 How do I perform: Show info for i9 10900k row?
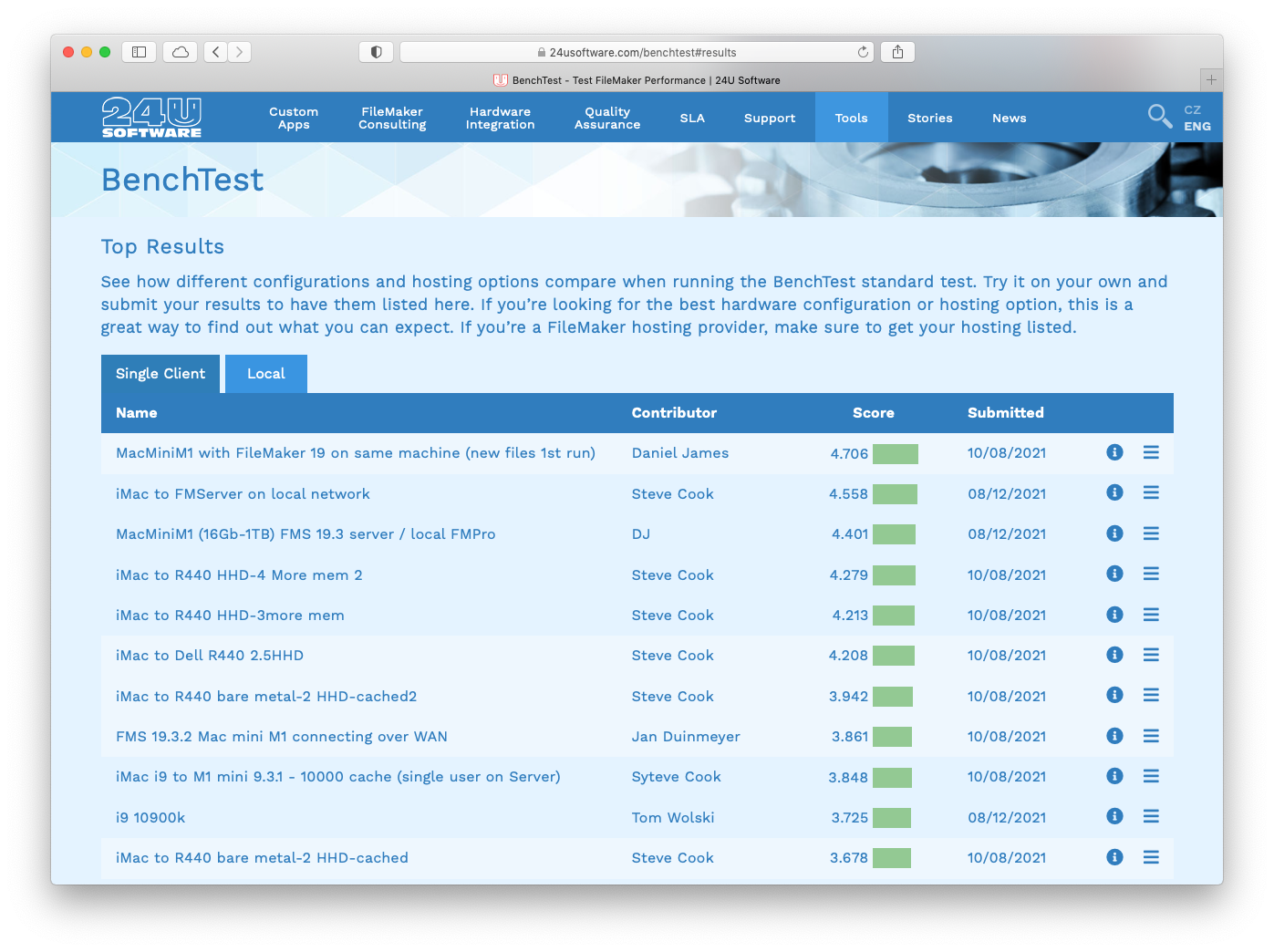[x=1114, y=816]
